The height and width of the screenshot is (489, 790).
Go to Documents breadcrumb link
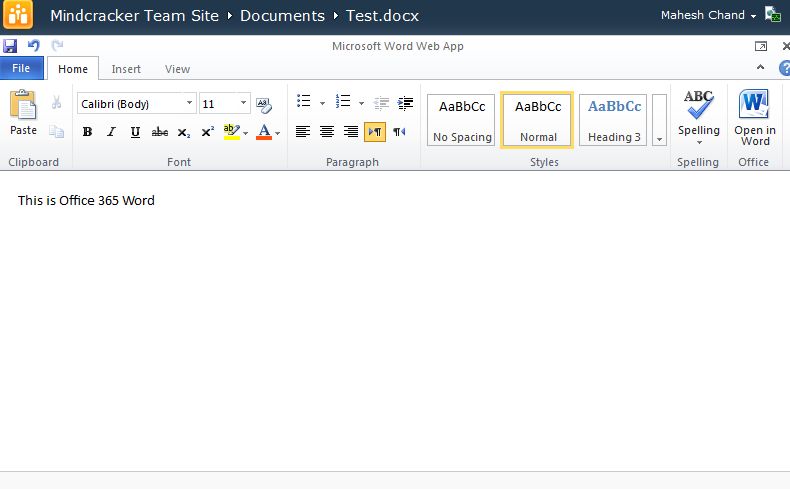(x=282, y=16)
